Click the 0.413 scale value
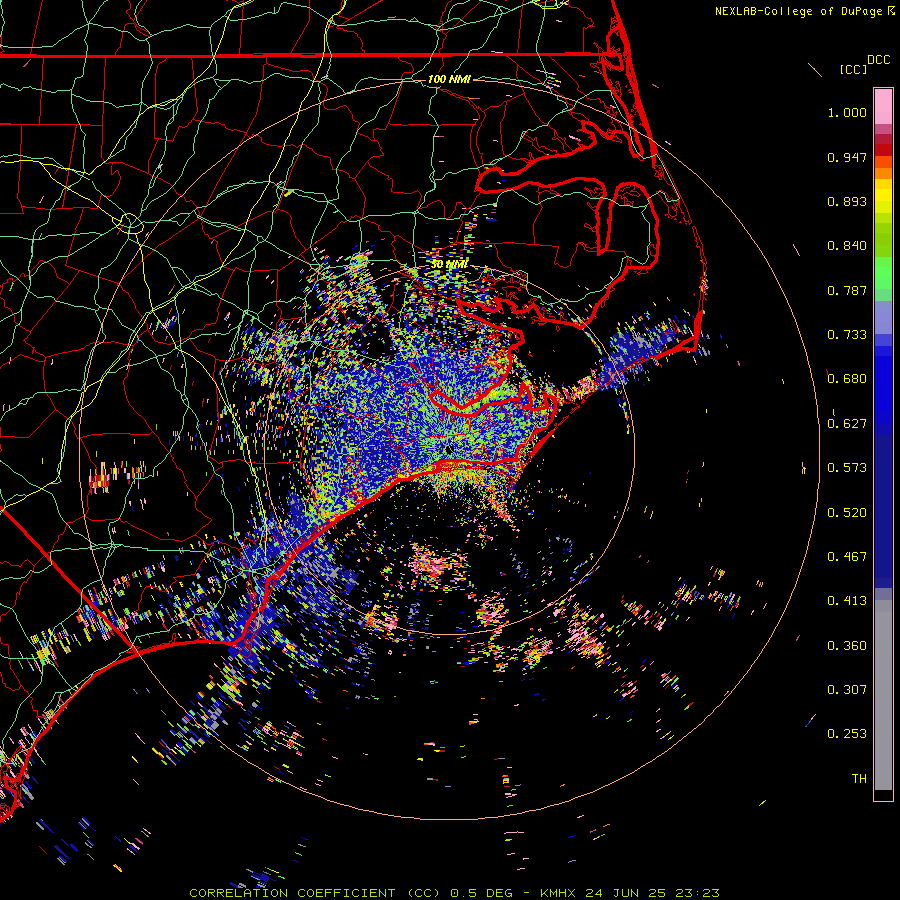 click(x=847, y=601)
